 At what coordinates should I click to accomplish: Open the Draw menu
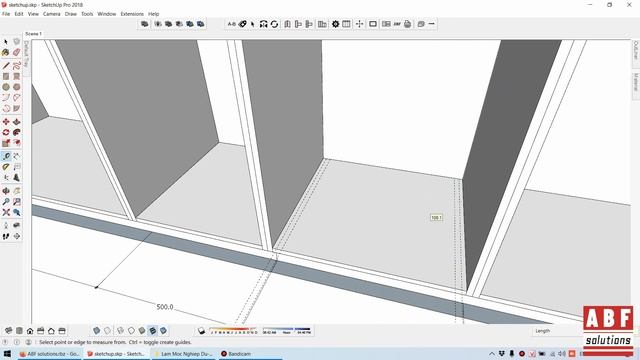[x=71, y=14]
